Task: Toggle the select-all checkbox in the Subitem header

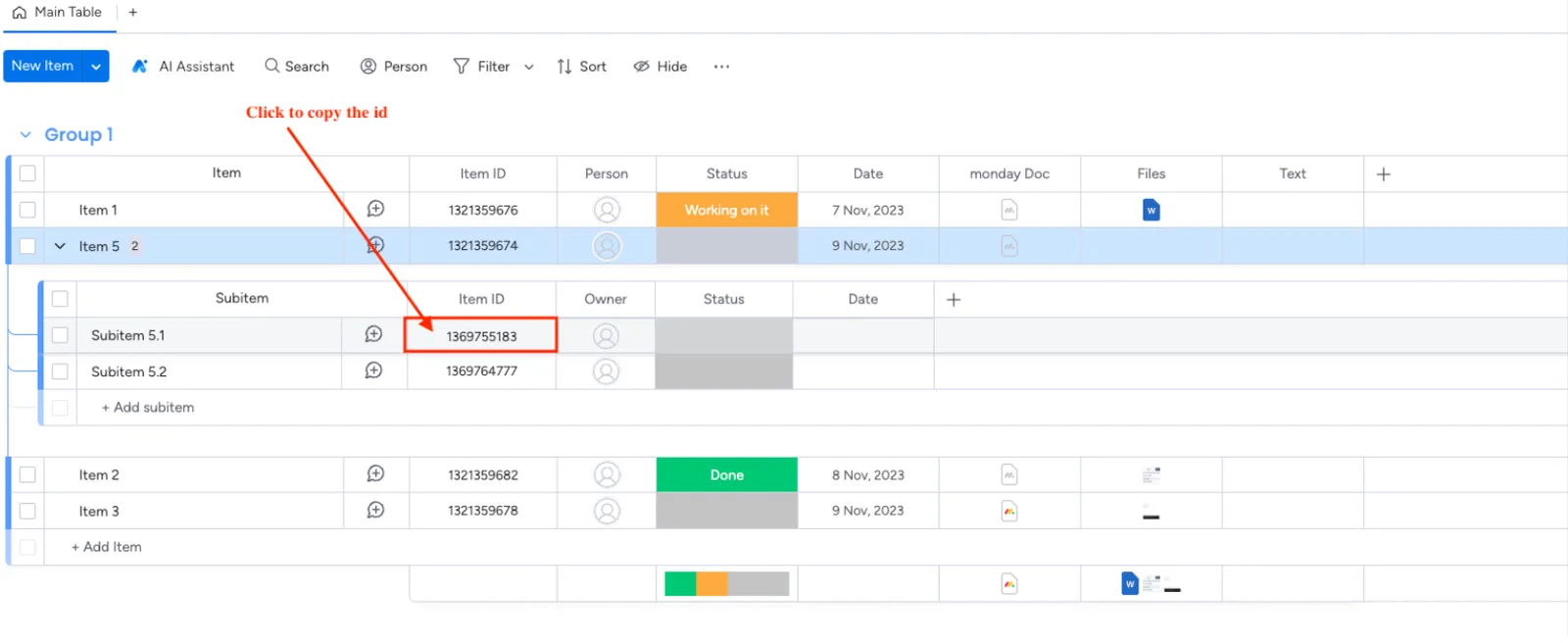Action: coord(60,299)
